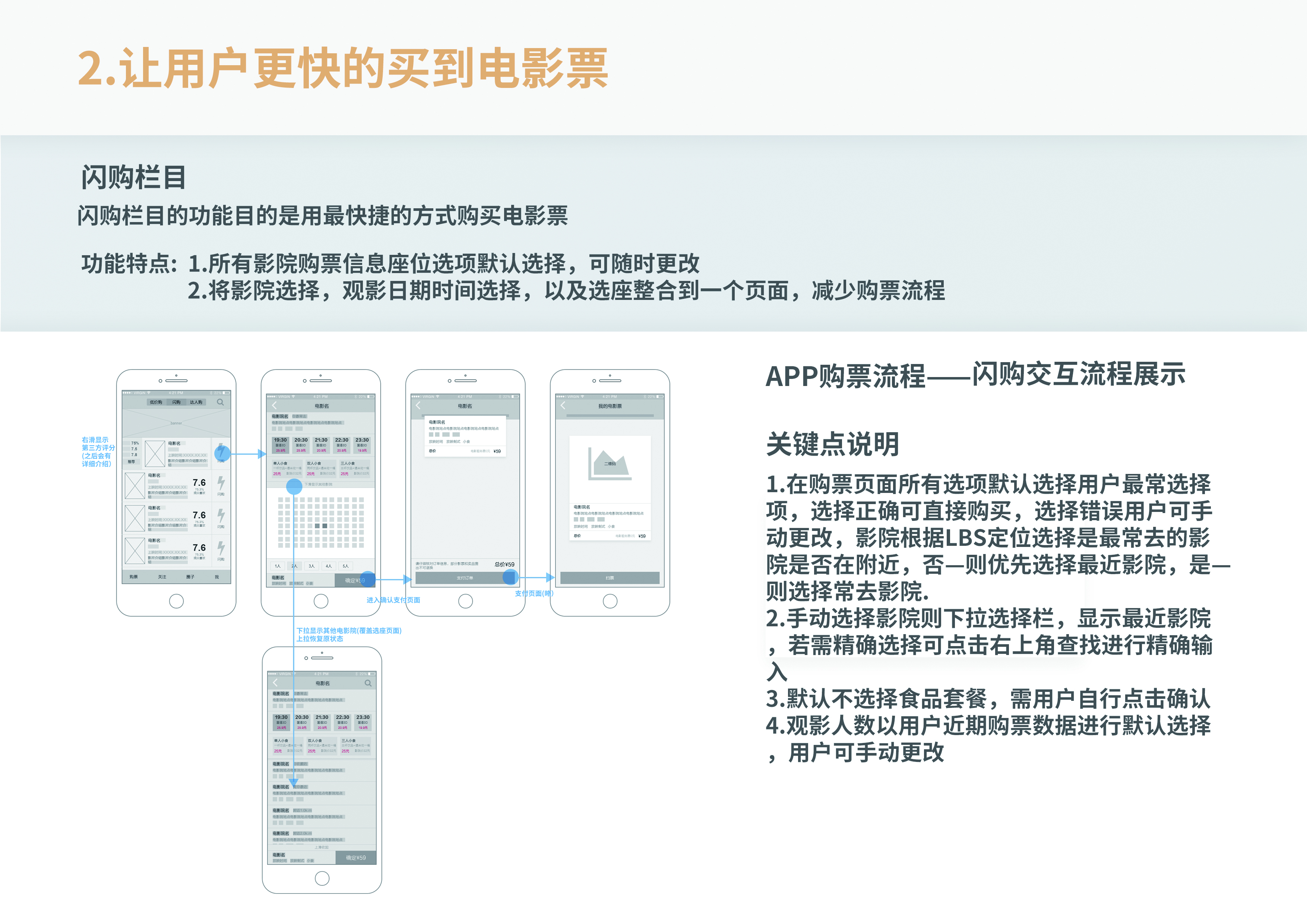
Task: Switch to 闪购 tab in top bar
Action: pyautogui.click(x=177, y=402)
